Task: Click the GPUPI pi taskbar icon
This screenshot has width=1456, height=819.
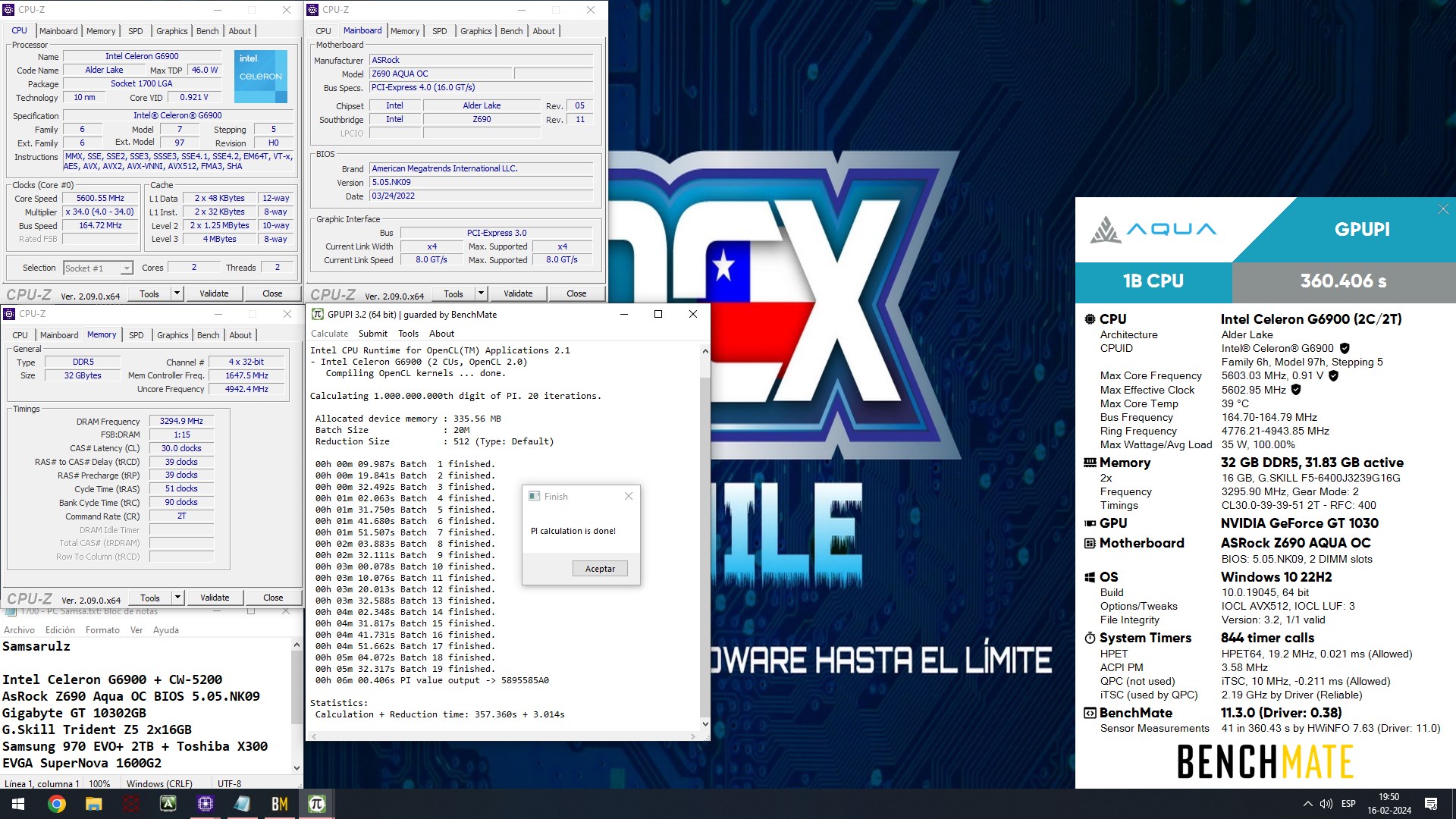Action: tap(317, 804)
